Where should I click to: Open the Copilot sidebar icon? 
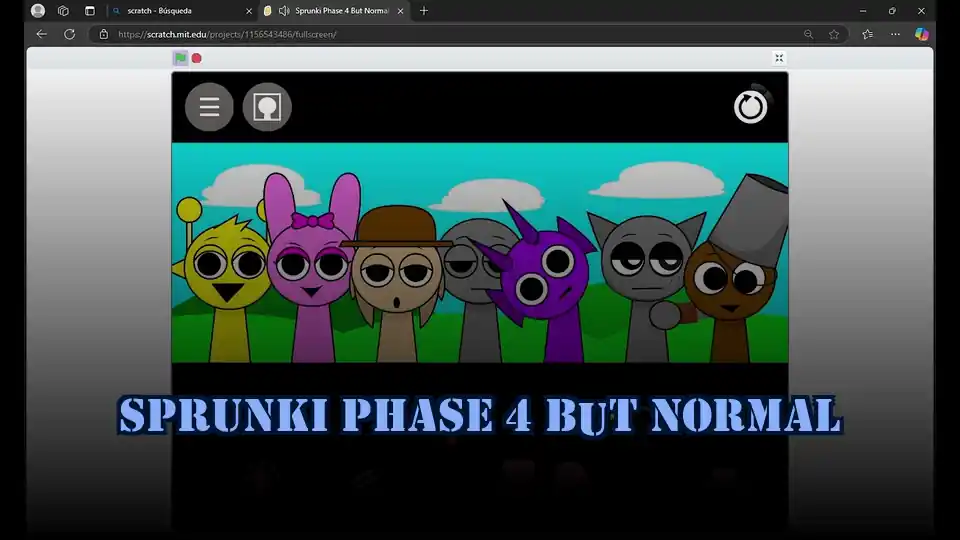[x=921, y=34]
